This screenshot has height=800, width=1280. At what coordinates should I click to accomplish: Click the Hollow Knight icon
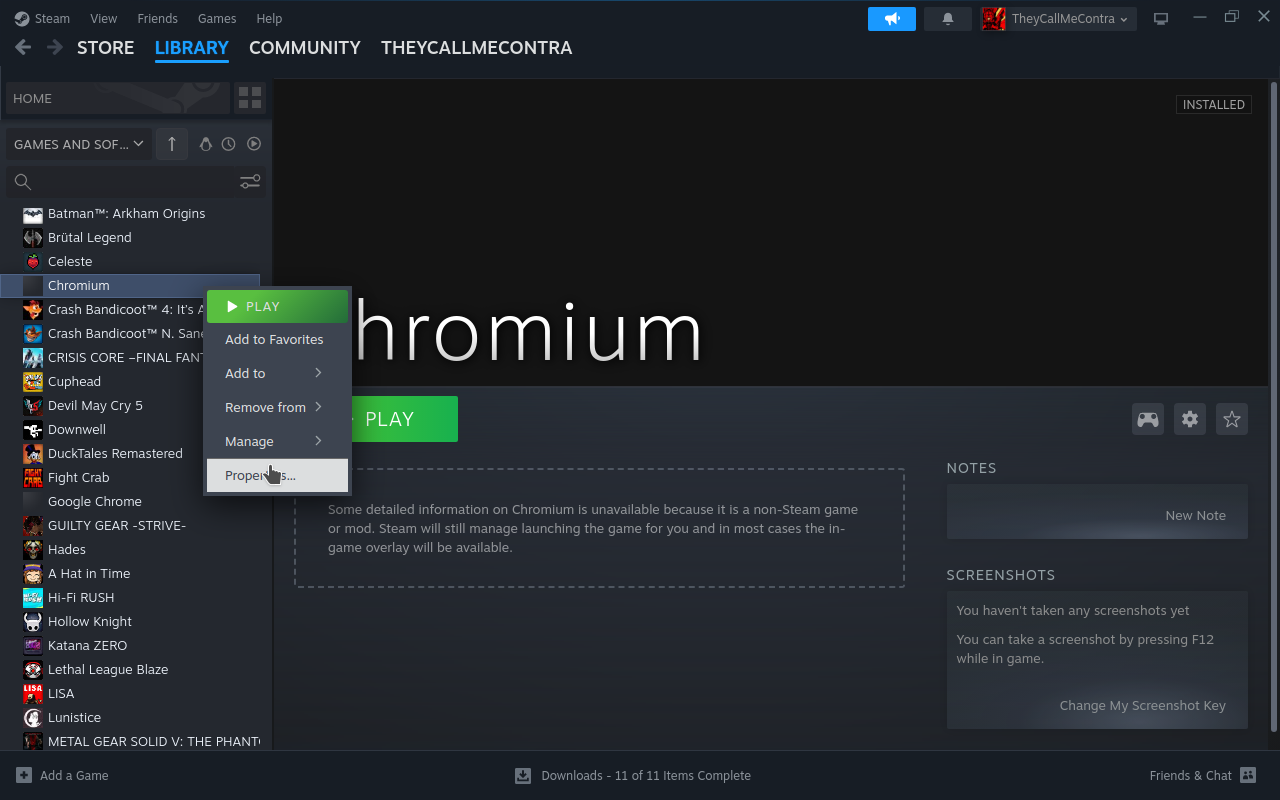point(33,621)
